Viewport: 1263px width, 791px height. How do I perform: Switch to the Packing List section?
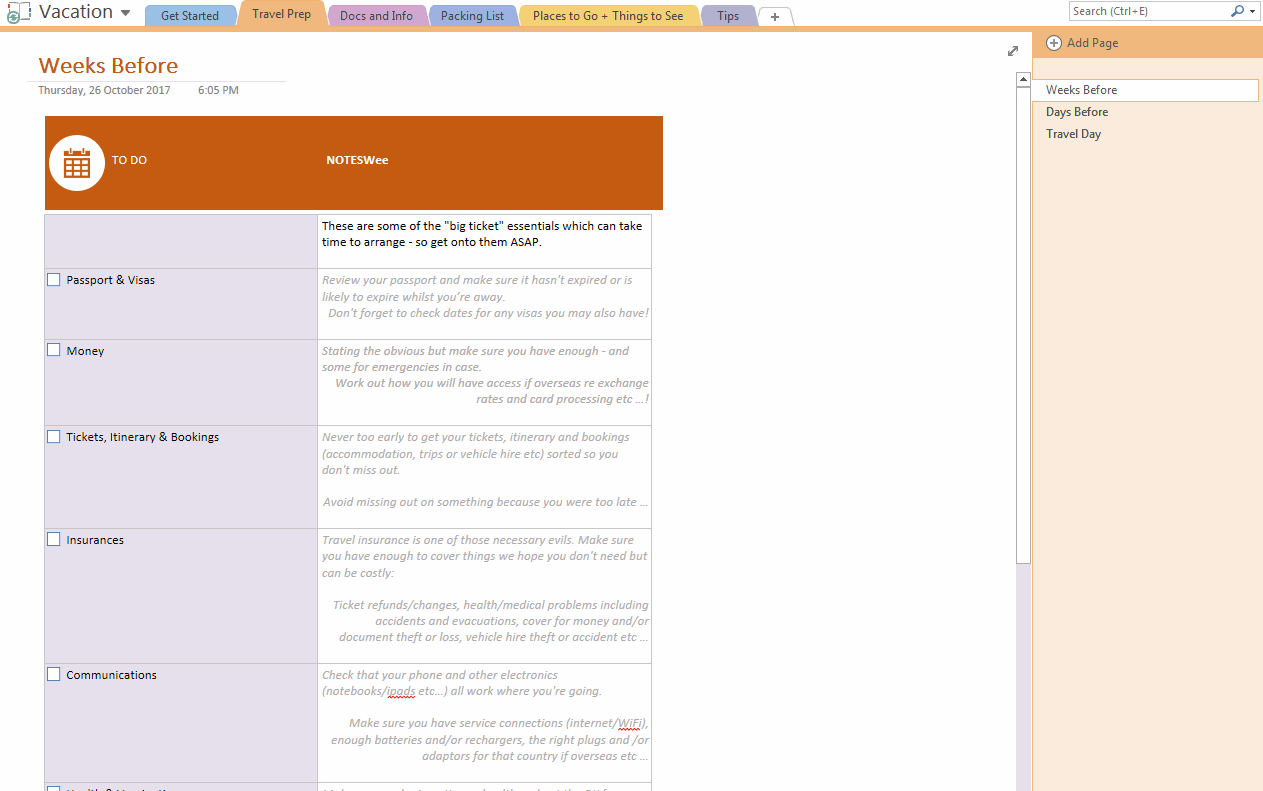pyautogui.click(x=472, y=14)
